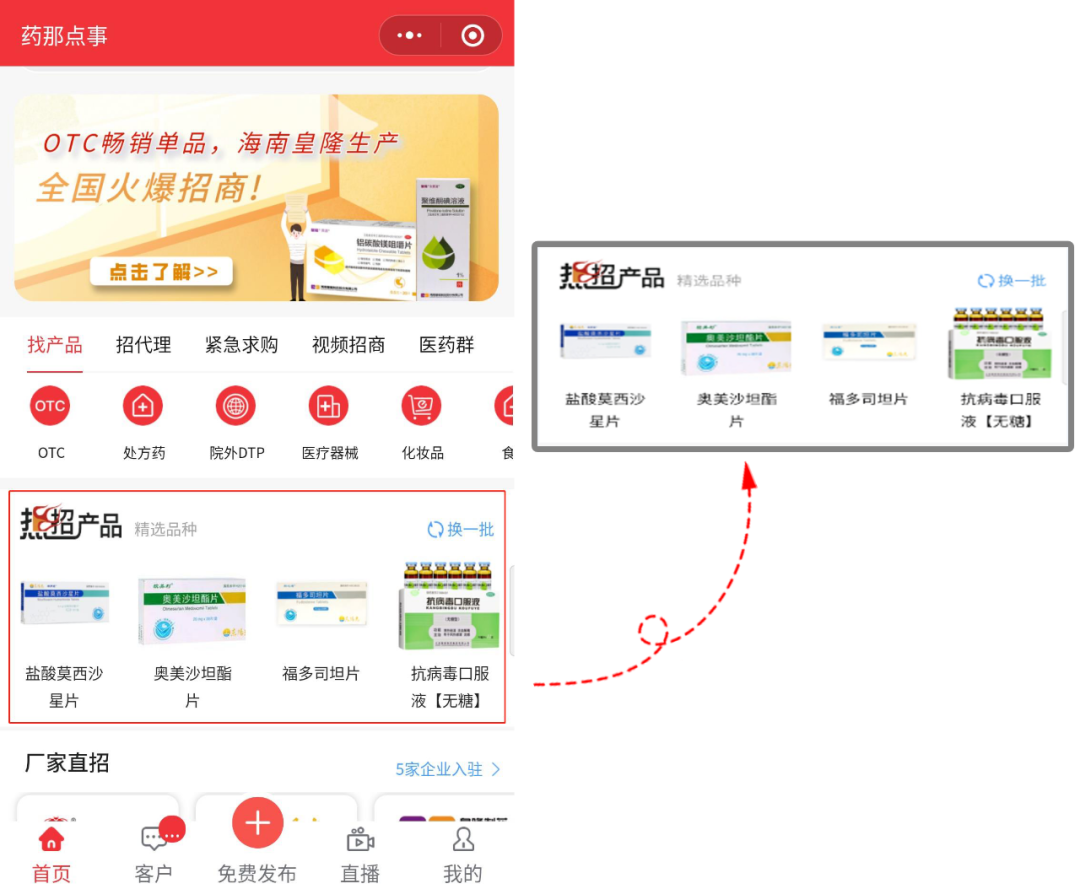Switch to the 医药群 tab
The width and height of the screenshot is (1080, 889).
(447, 344)
